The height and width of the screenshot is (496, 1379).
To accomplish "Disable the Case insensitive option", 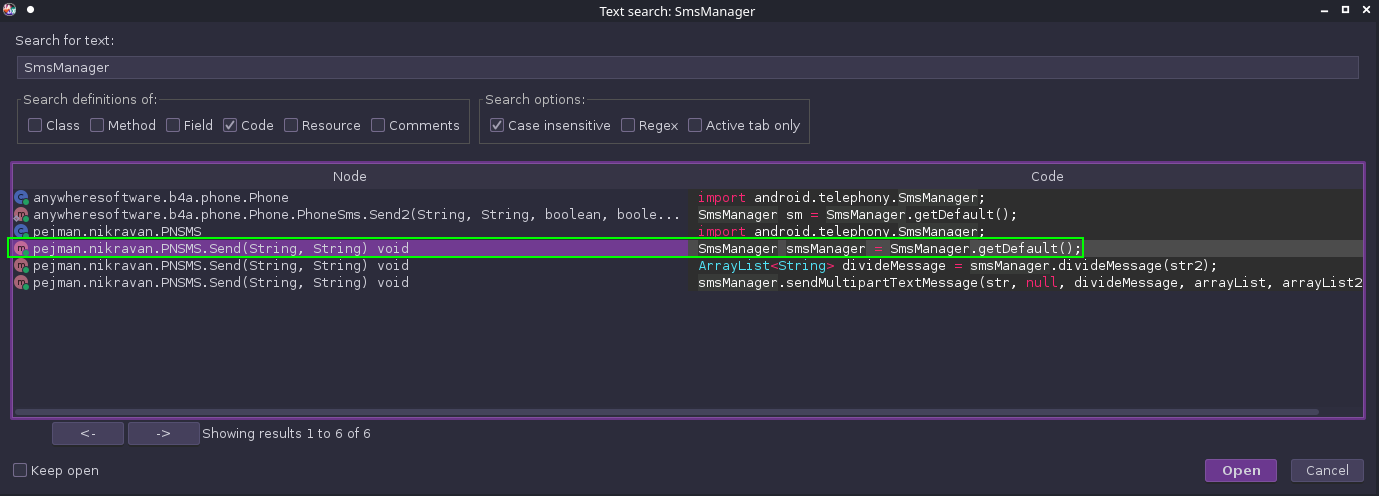I will (x=497, y=125).
